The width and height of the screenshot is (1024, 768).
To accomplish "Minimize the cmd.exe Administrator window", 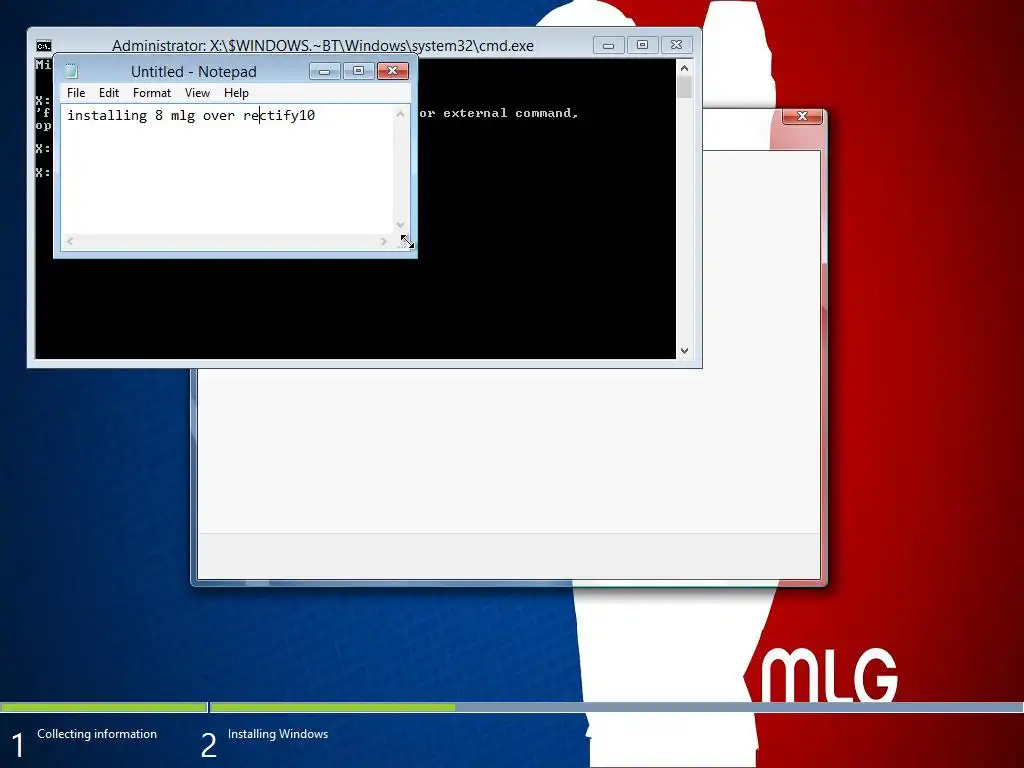I will click(x=609, y=45).
